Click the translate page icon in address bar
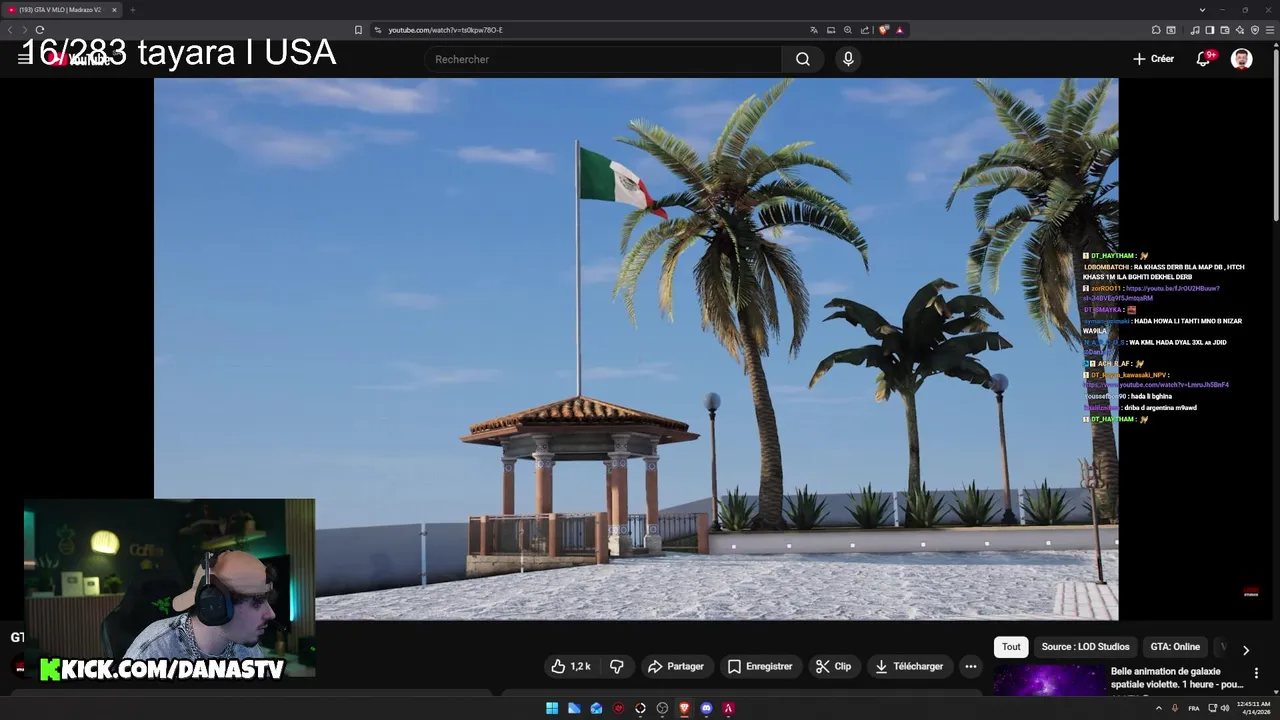The image size is (1280, 720). pyautogui.click(x=814, y=30)
